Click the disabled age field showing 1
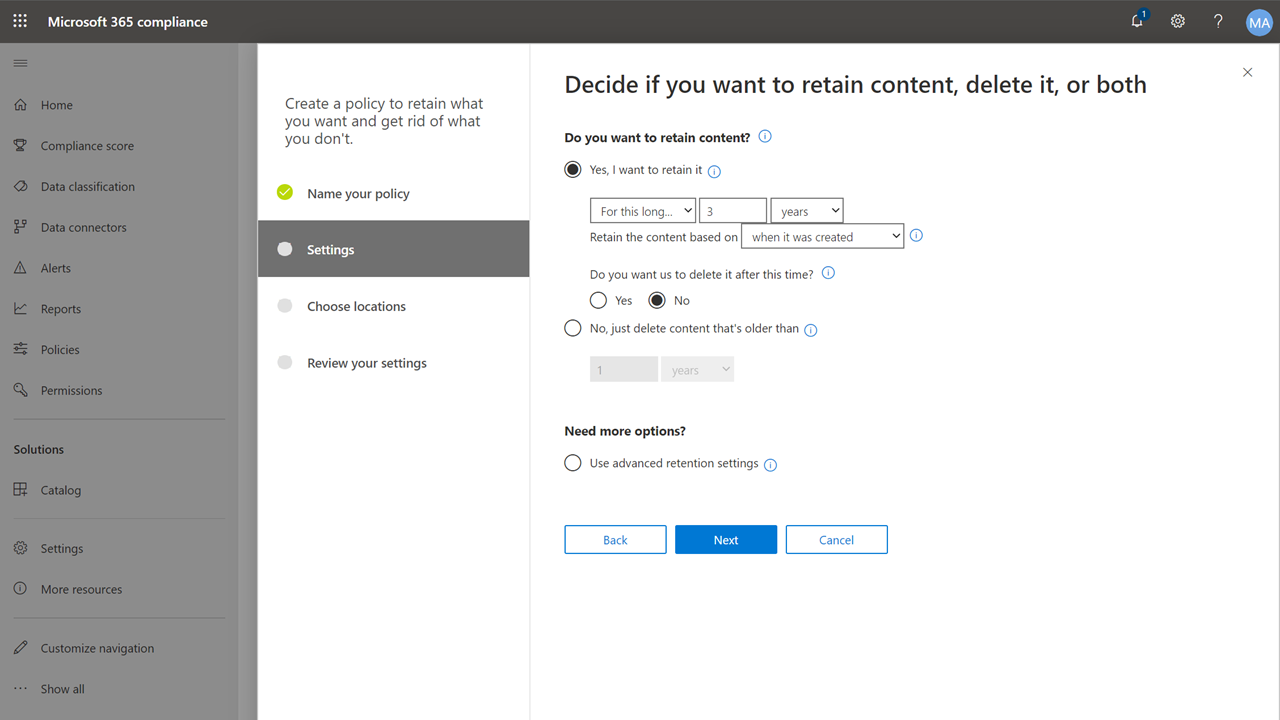 (624, 370)
